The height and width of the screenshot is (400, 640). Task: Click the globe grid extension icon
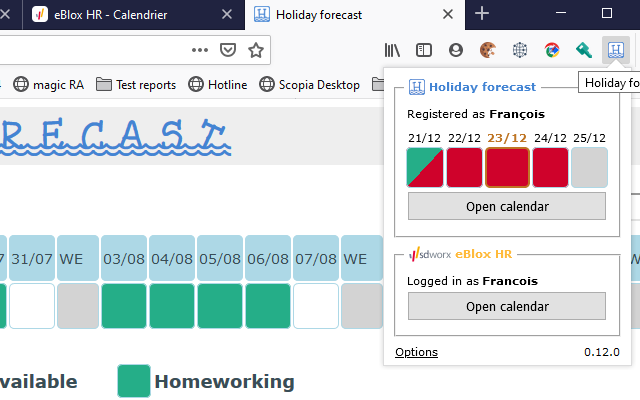520,50
